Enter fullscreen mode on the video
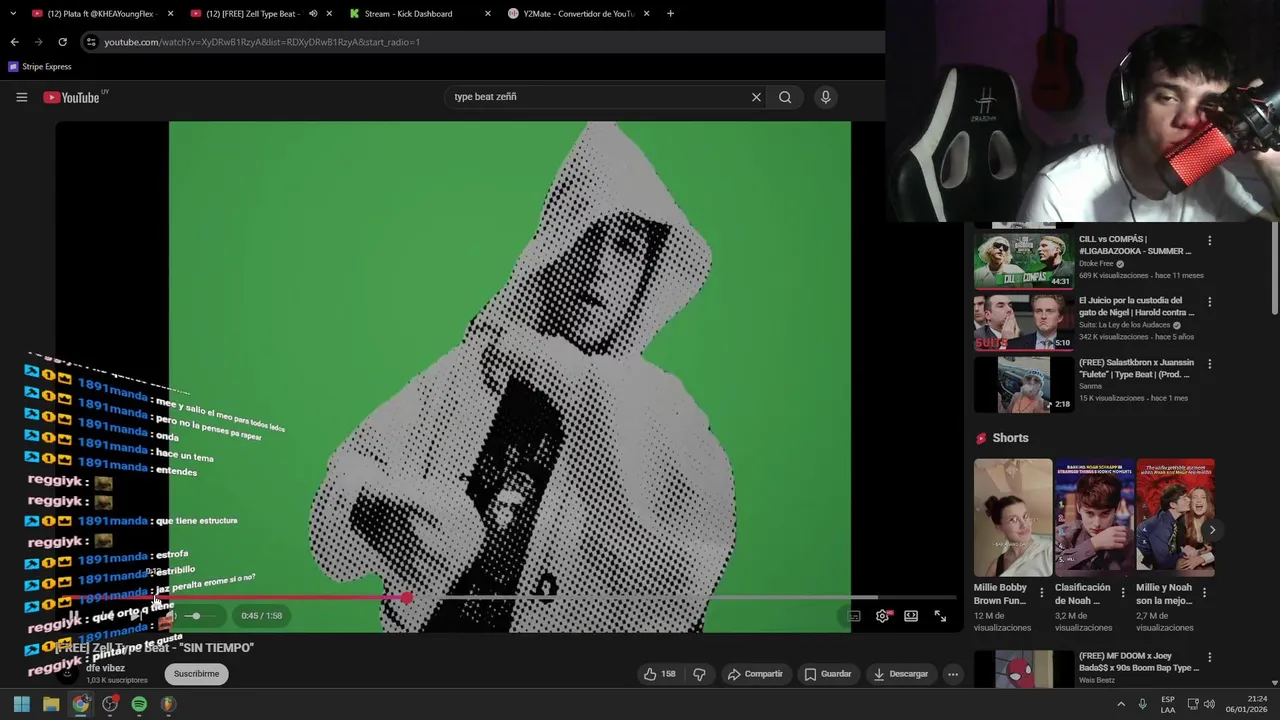 (x=940, y=616)
